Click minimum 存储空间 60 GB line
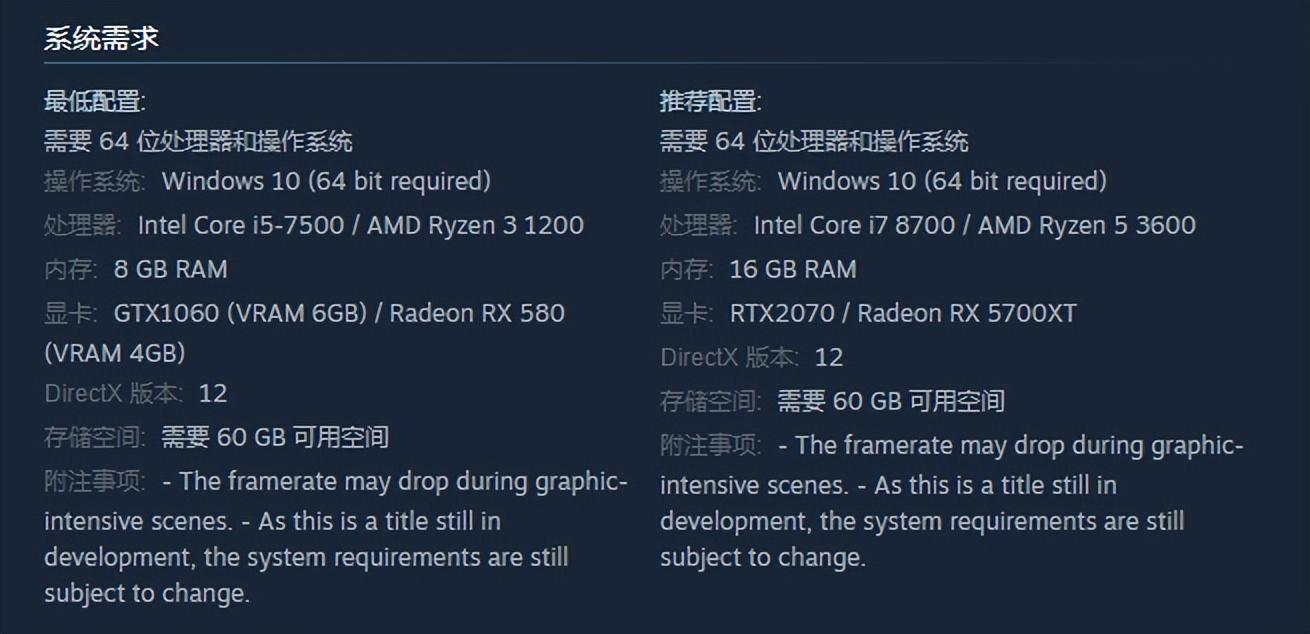Viewport: 1310px width, 634px height. (x=217, y=437)
